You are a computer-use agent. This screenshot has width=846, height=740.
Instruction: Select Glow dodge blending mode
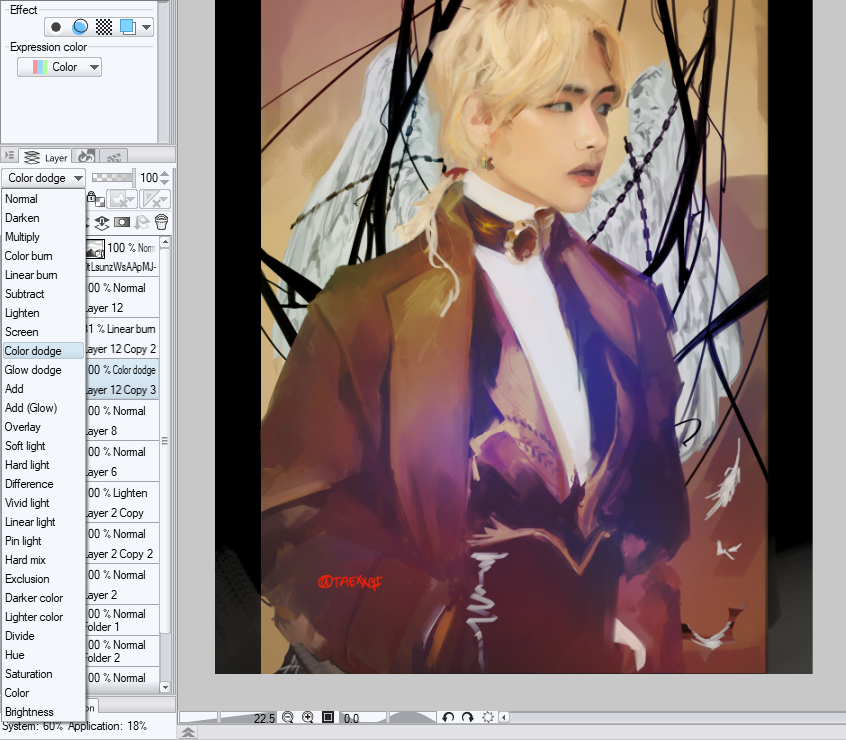coord(44,370)
